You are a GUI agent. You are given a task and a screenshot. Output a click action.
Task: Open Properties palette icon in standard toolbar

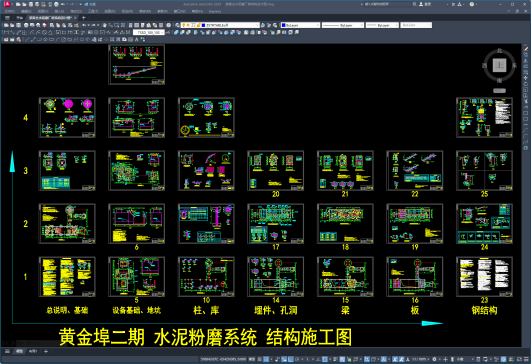tap(130, 25)
